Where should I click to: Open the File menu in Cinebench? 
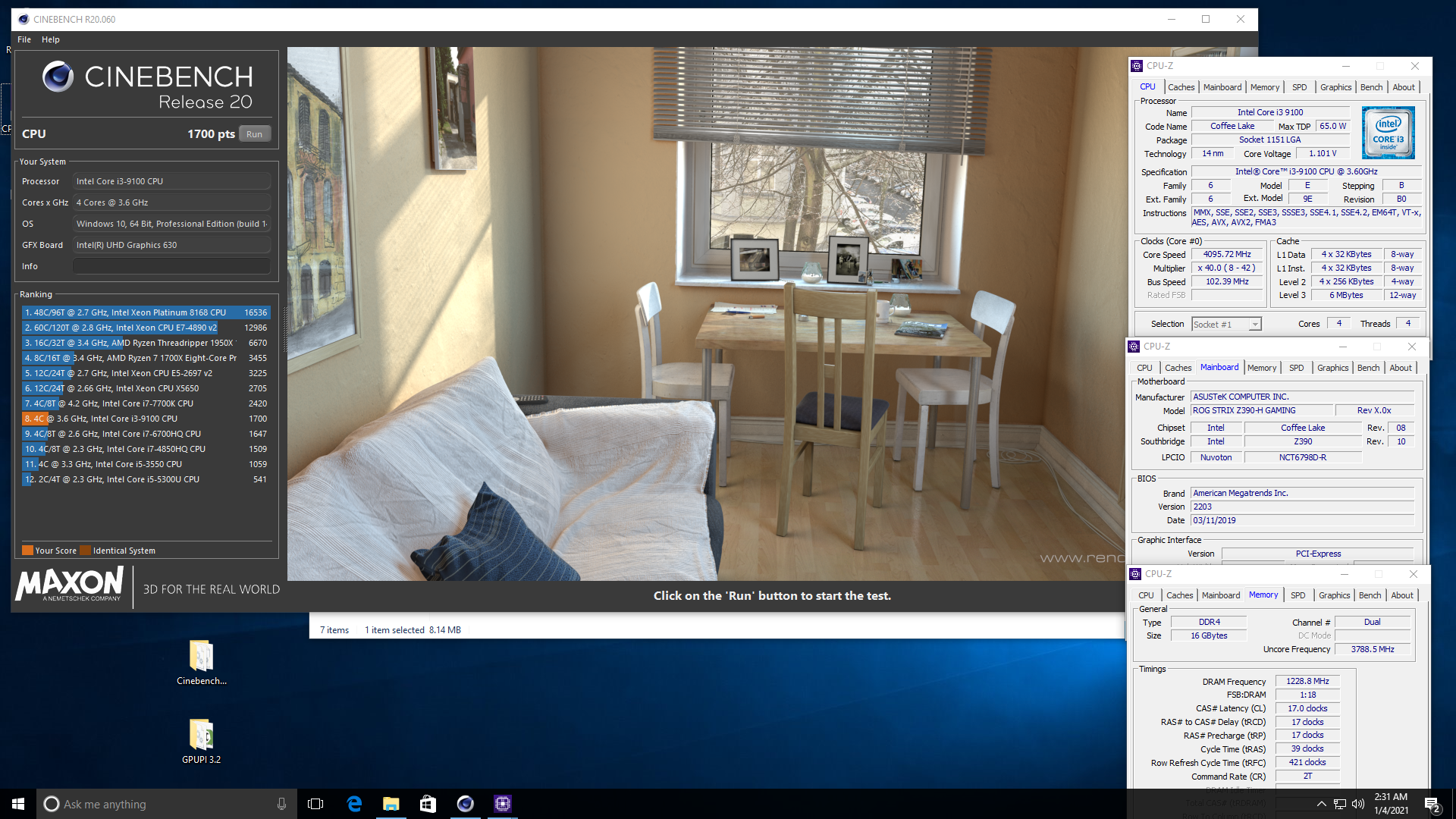click(x=24, y=39)
